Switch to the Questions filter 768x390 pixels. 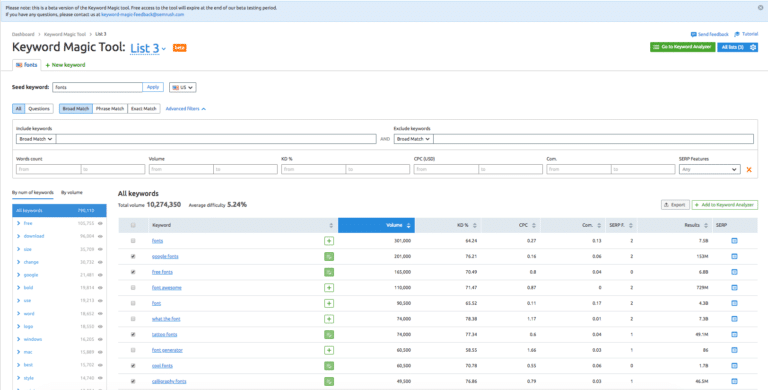tap(39, 109)
